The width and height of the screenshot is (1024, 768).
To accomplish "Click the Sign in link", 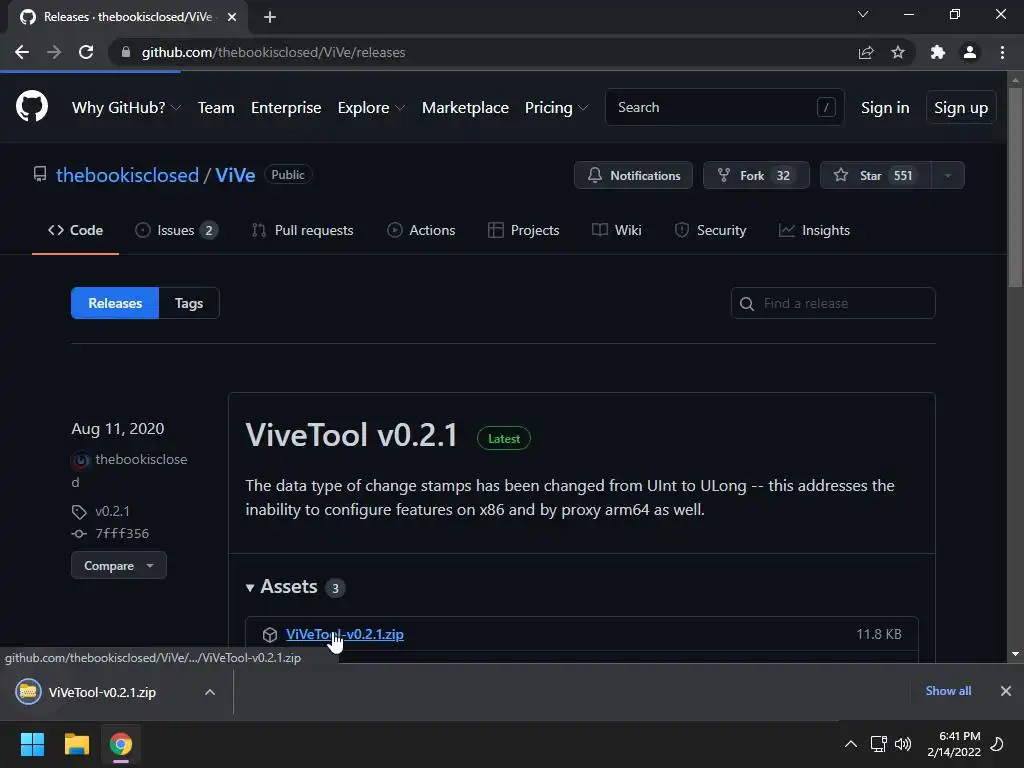I will 885,108.
